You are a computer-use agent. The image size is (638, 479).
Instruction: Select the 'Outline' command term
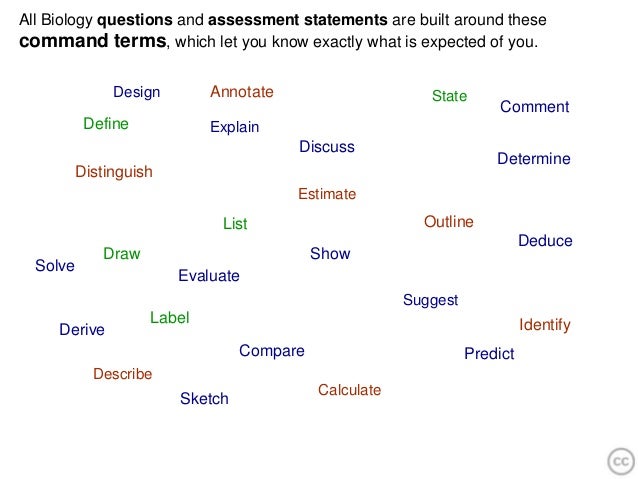point(449,222)
